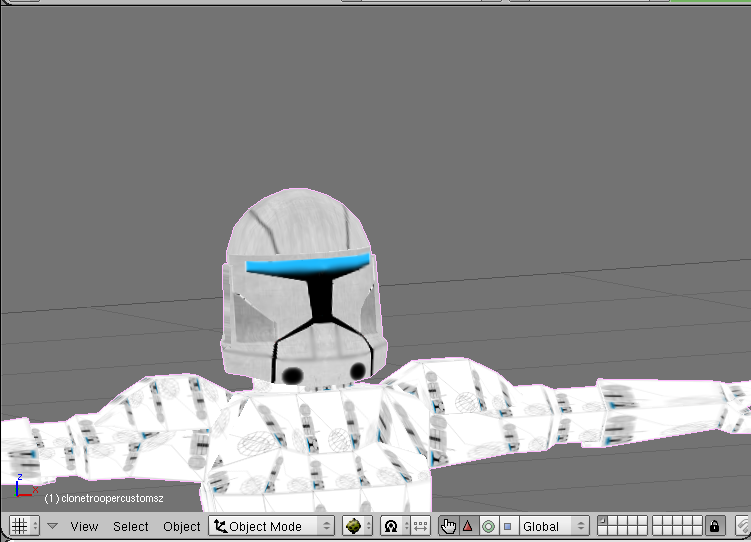The image size is (751, 542).
Task: Toggle the 3D transform manipulator hand icon
Action: click(x=448, y=526)
